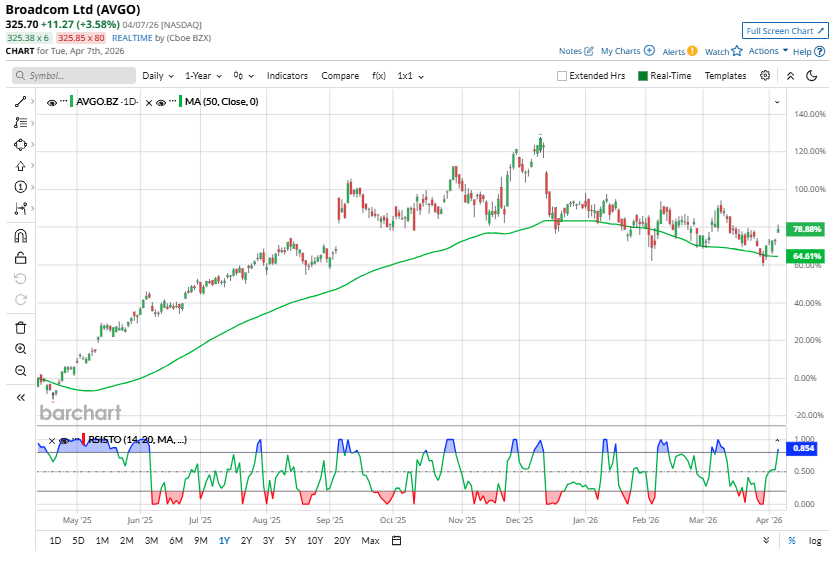Open the calendar date range picker

point(396,541)
